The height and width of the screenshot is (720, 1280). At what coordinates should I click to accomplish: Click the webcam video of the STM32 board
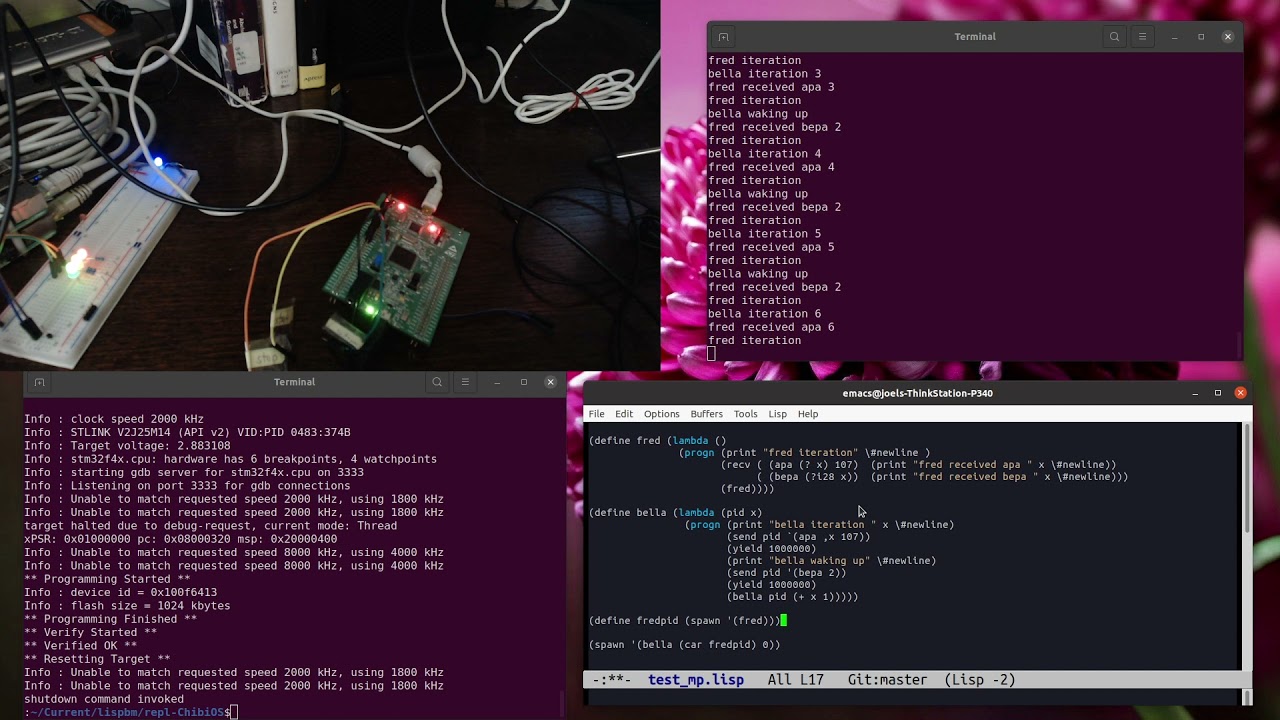click(330, 185)
